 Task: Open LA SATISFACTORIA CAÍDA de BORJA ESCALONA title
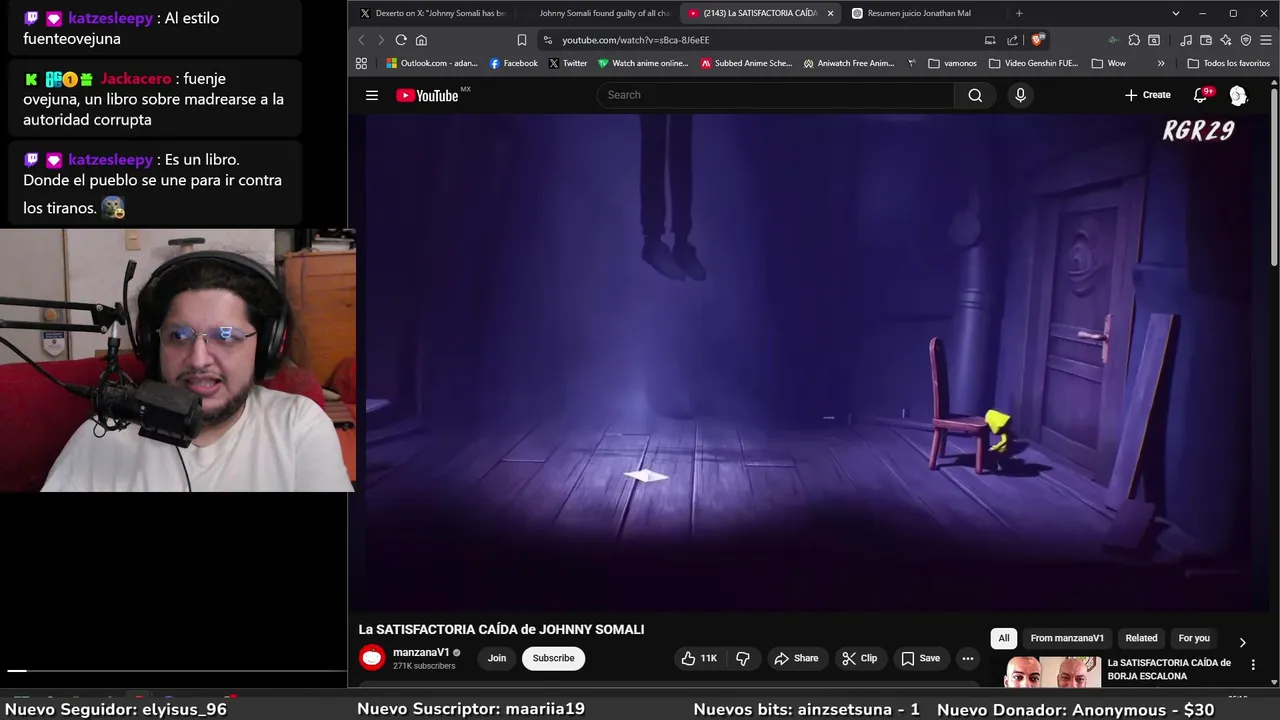coord(1169,669)
